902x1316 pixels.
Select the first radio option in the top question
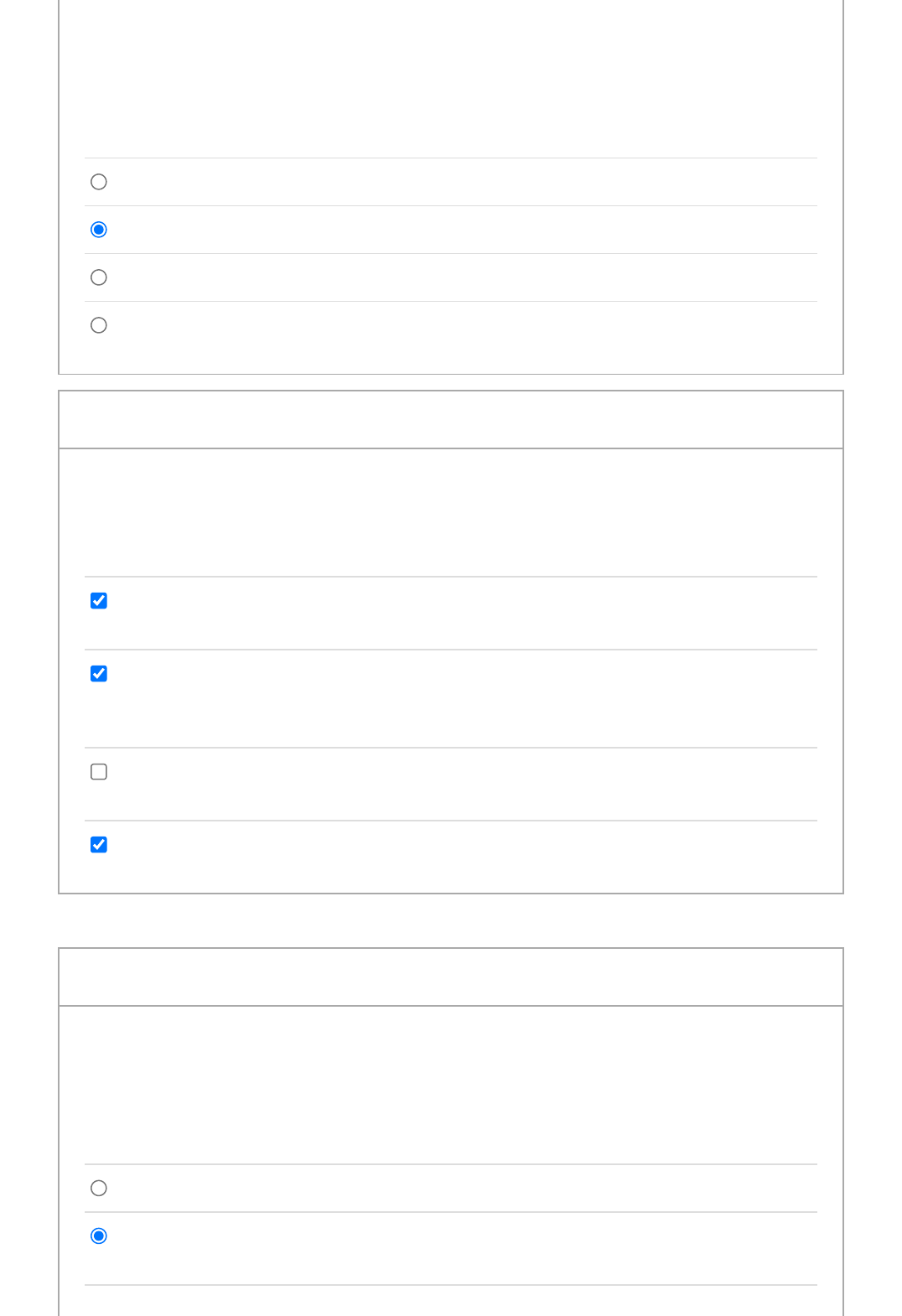pyautogui.click(x=99, y=182)
